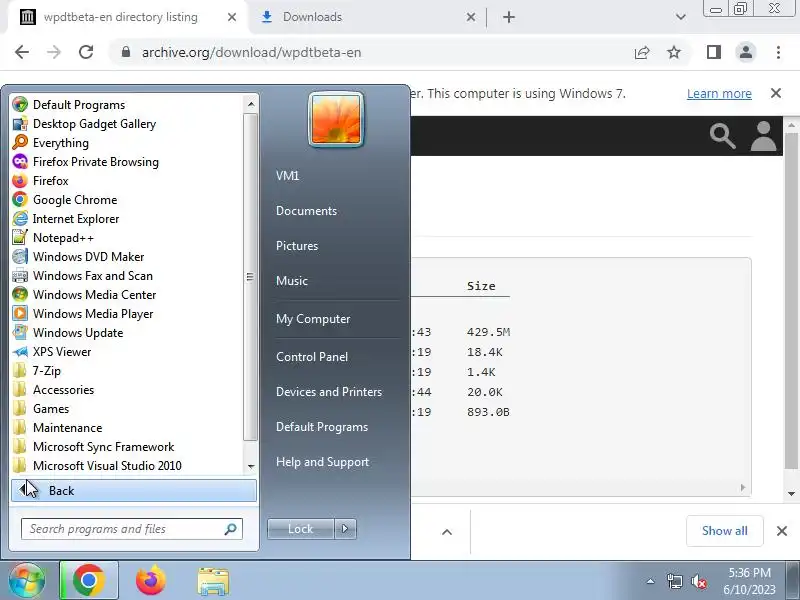800x600 pixels.
Task: Share this page icon in address bar
Action: (642, 52)
